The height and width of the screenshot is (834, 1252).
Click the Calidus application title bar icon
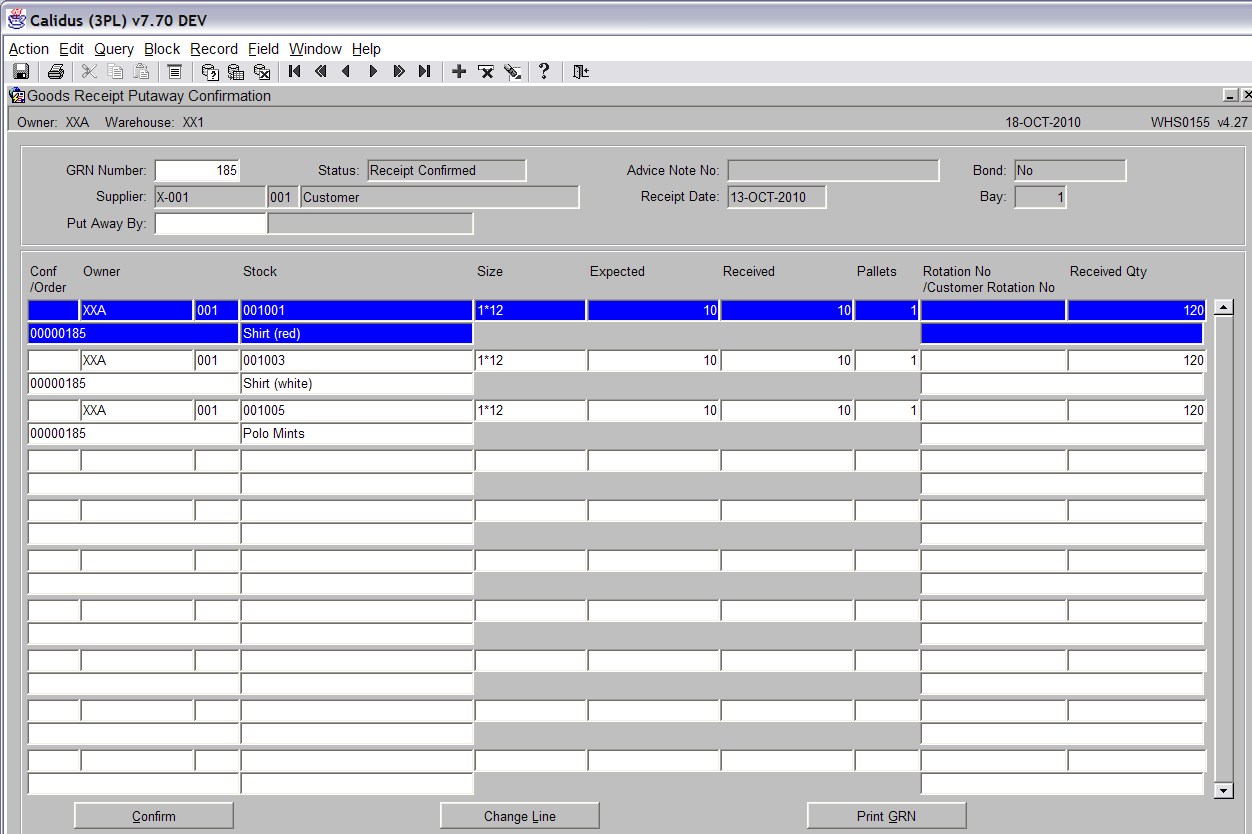coord(17,20)
